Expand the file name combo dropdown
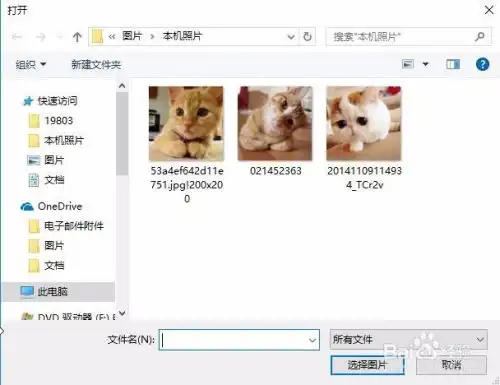 (x=312, y=340)
